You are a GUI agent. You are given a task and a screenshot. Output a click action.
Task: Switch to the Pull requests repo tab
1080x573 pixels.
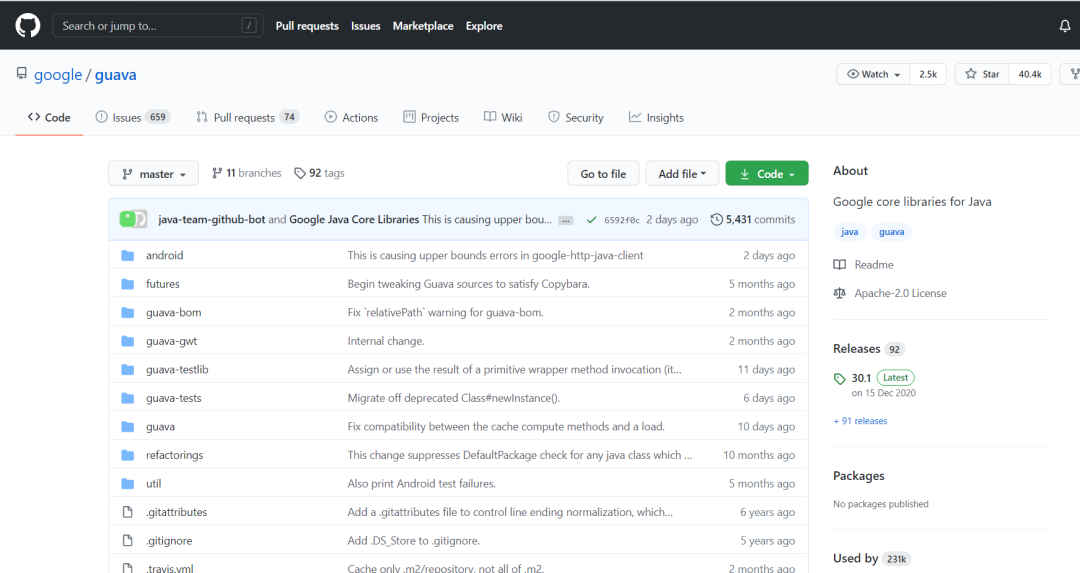(247, 118)
